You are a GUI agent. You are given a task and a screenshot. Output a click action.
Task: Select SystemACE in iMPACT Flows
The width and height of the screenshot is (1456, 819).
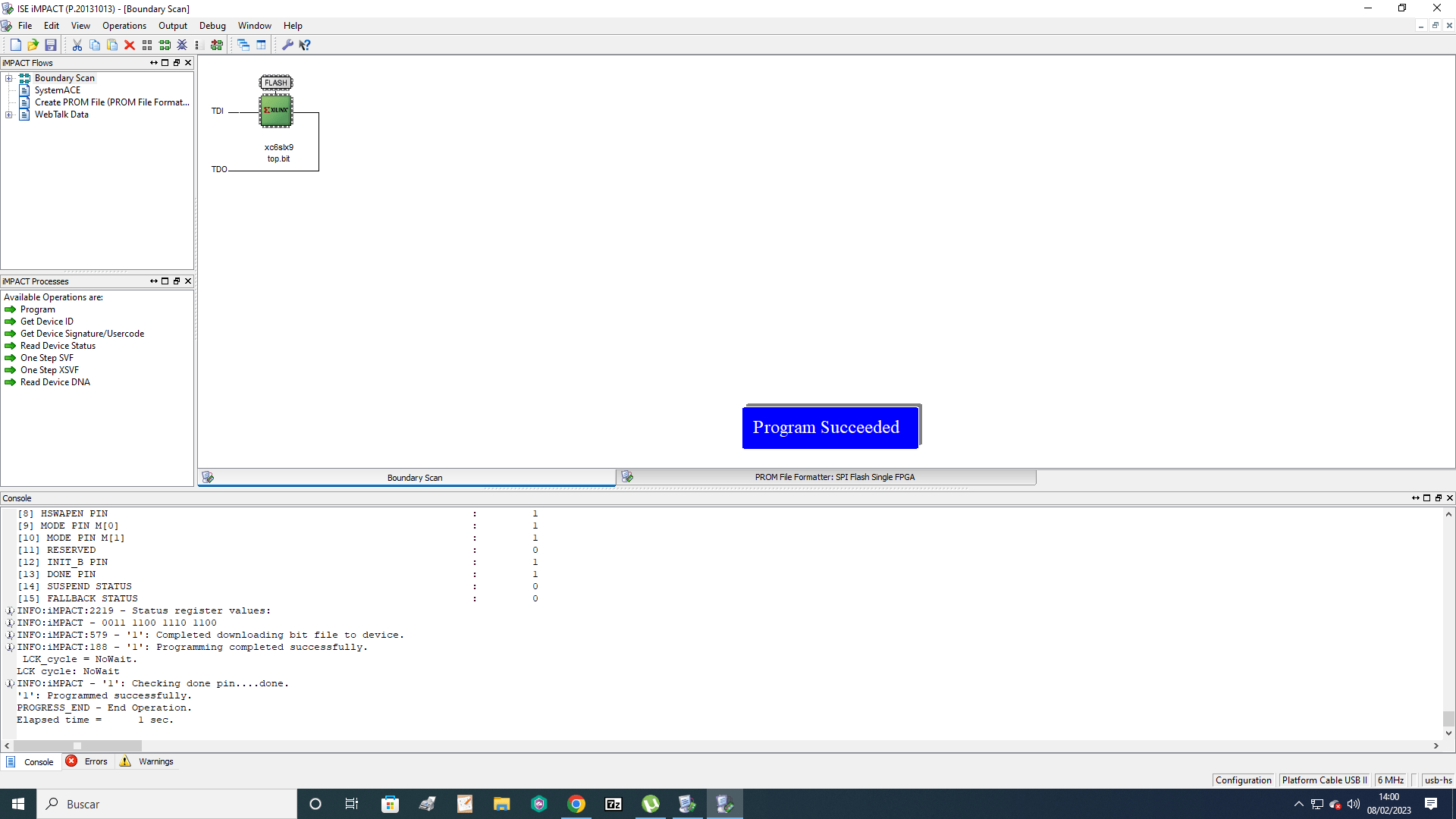coord(57,90)
